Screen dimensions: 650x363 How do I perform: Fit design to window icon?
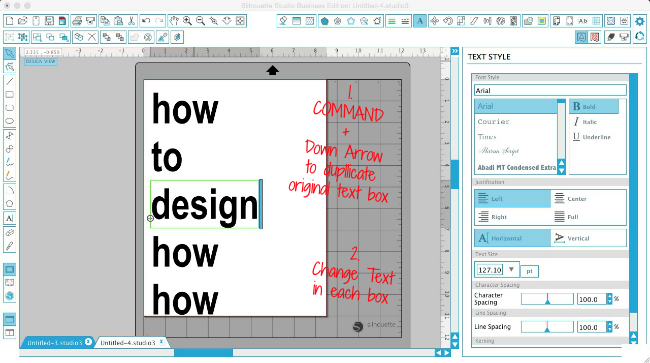[240, 21]
